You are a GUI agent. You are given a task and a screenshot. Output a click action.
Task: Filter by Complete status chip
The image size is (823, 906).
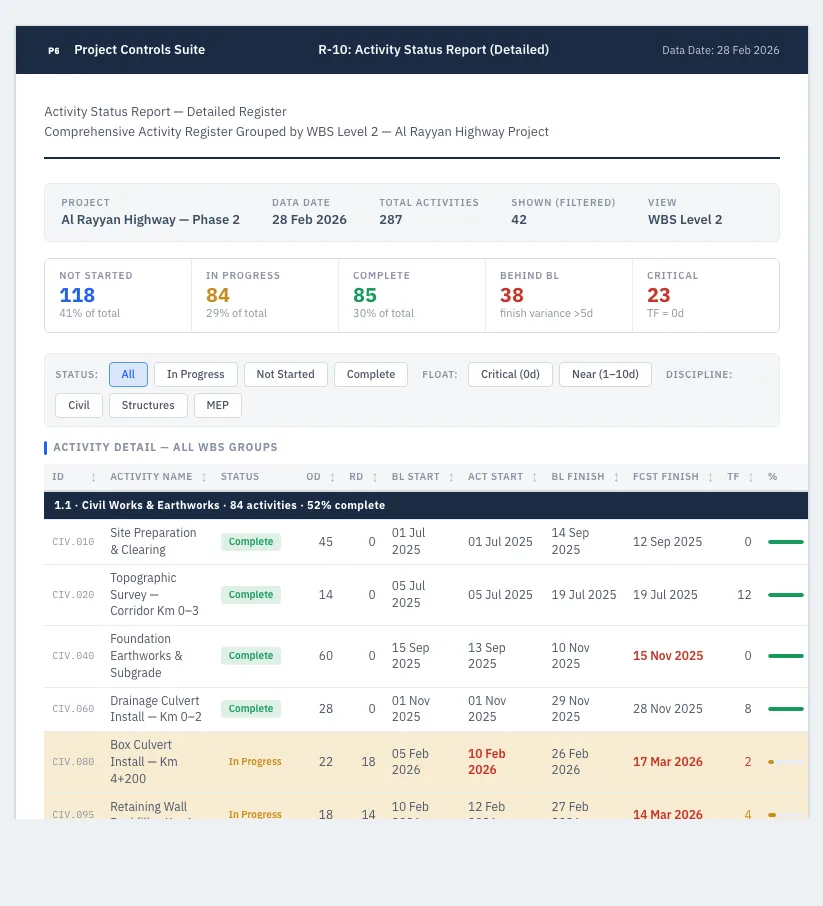pos(371,374)
